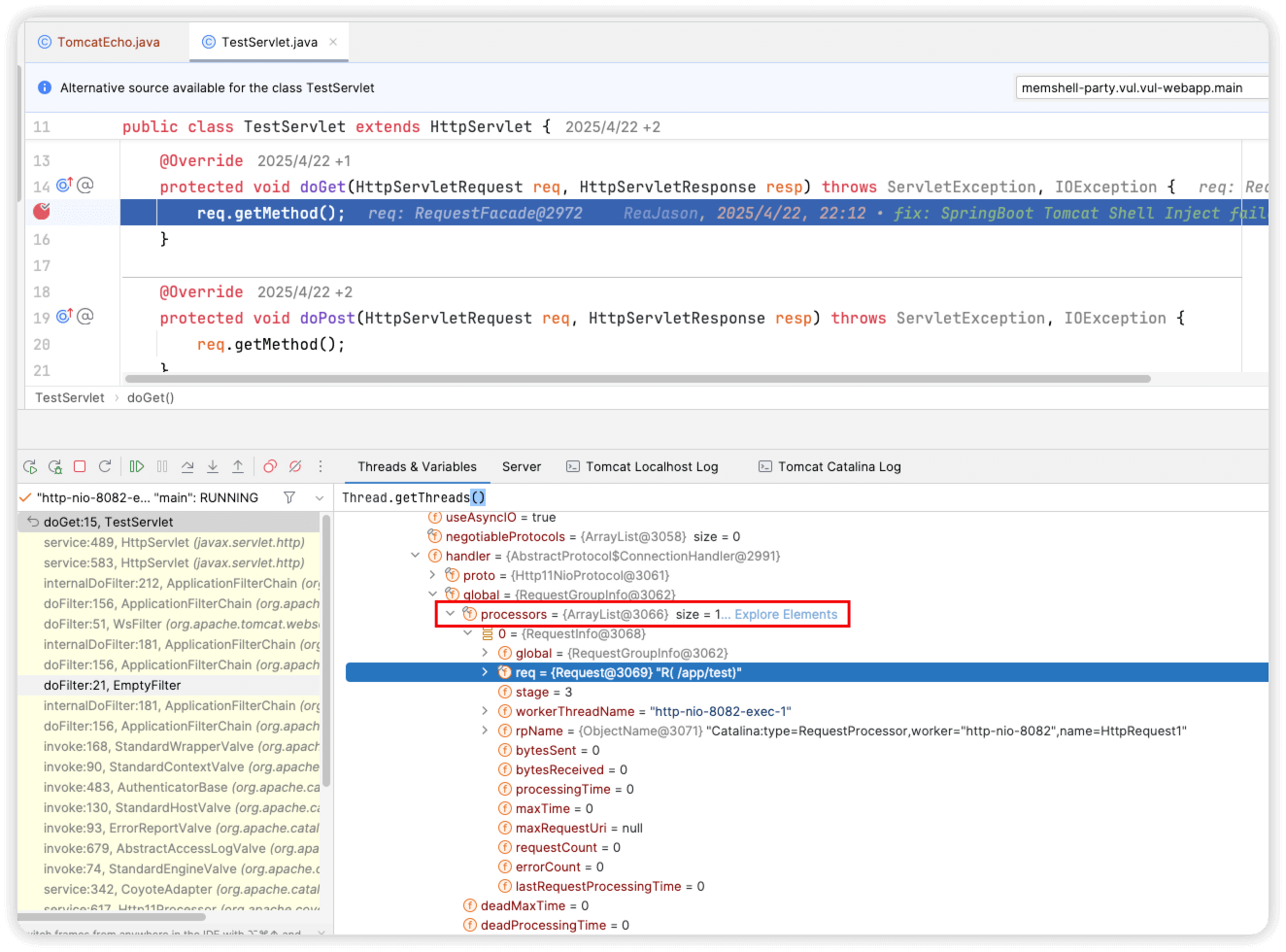Click the override gutter icon on line 19
The width and height of the screenshot is (1286, 952).
(x=64, y=316)
